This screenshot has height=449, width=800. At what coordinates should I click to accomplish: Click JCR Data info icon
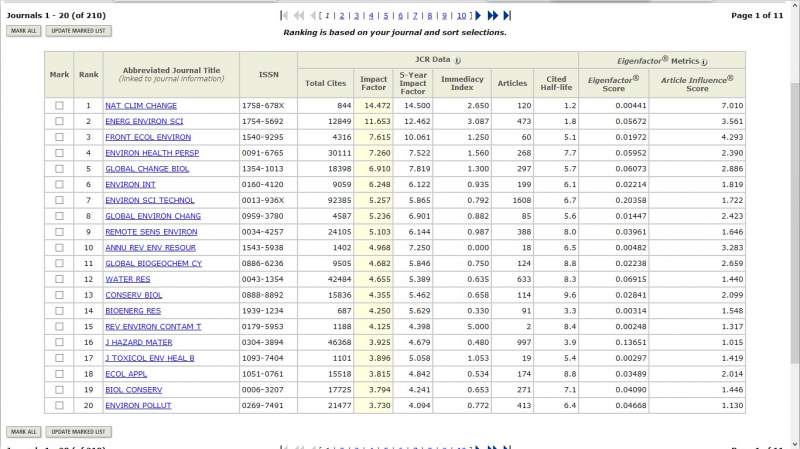coord(458,61)
